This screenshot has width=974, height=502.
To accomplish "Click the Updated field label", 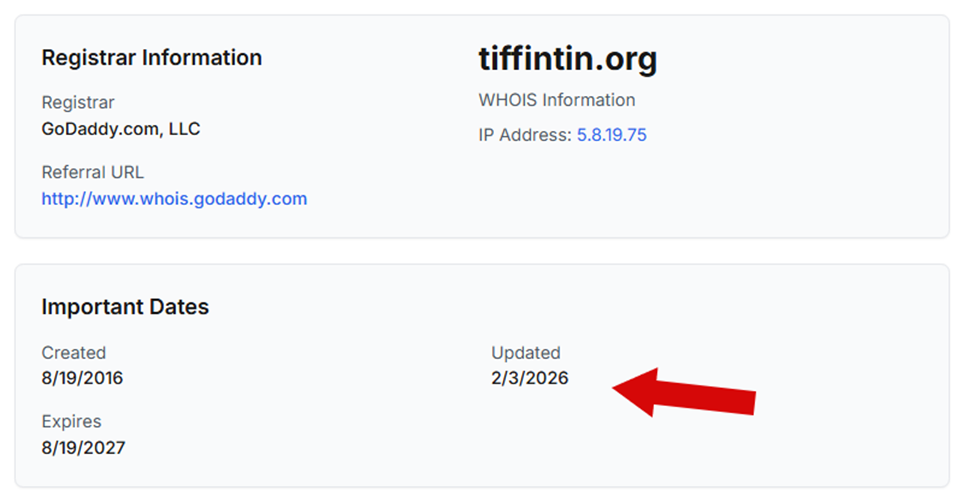I will 525,352.
